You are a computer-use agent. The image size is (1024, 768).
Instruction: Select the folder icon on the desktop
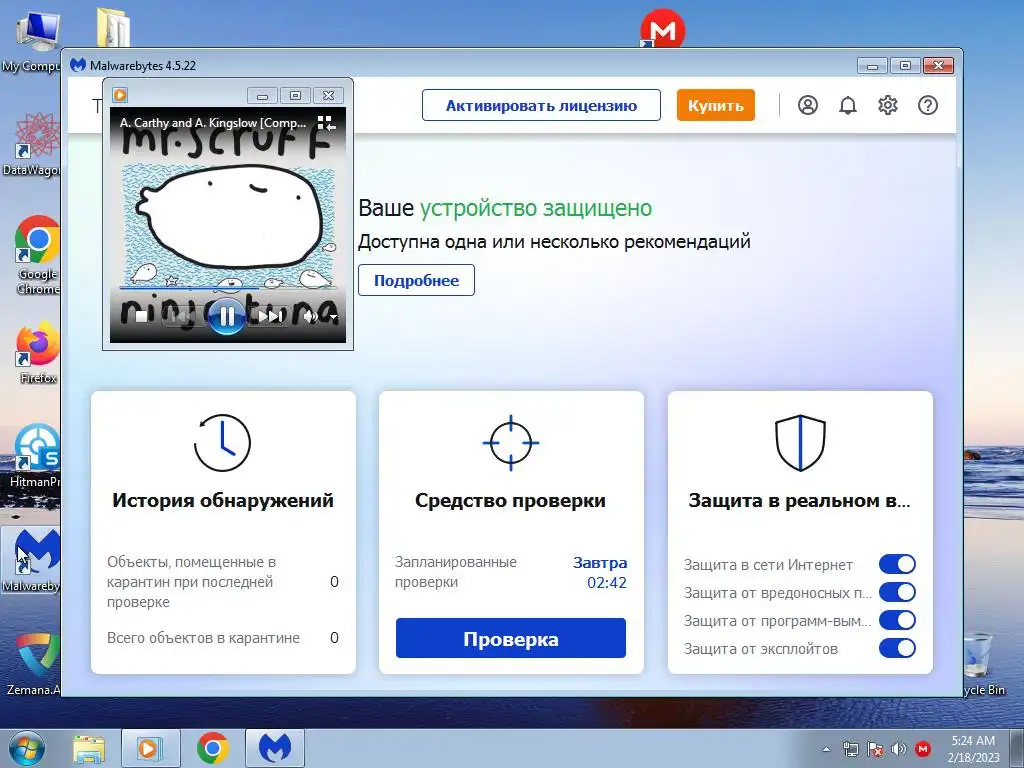(x=113, y=27)
